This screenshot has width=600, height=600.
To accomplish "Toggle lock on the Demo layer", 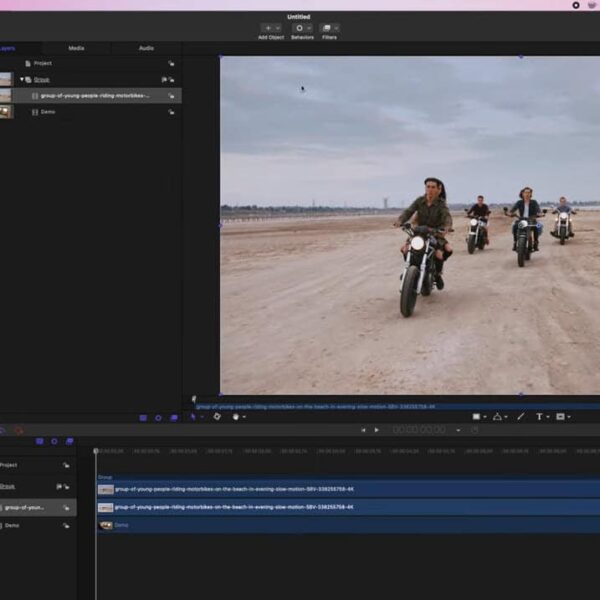I will [172, 112].
